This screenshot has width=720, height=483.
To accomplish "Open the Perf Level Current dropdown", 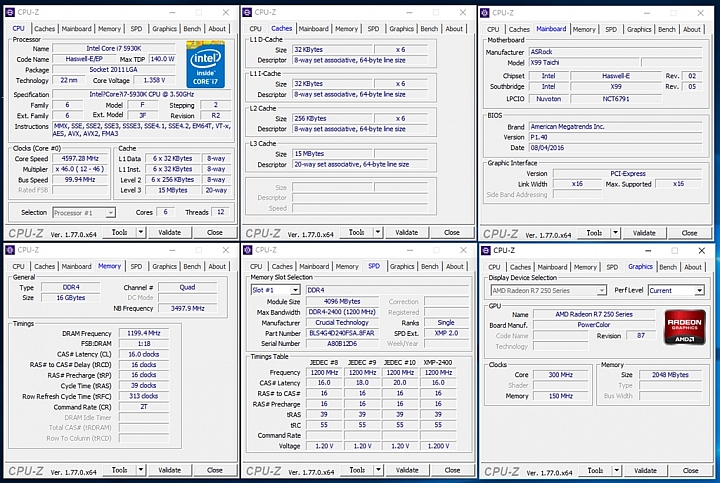I will click(x=676, y=291).
